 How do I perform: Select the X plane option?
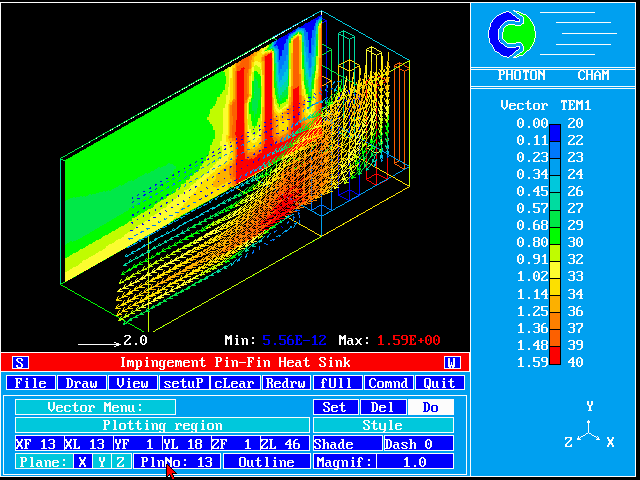pos(82,462)
